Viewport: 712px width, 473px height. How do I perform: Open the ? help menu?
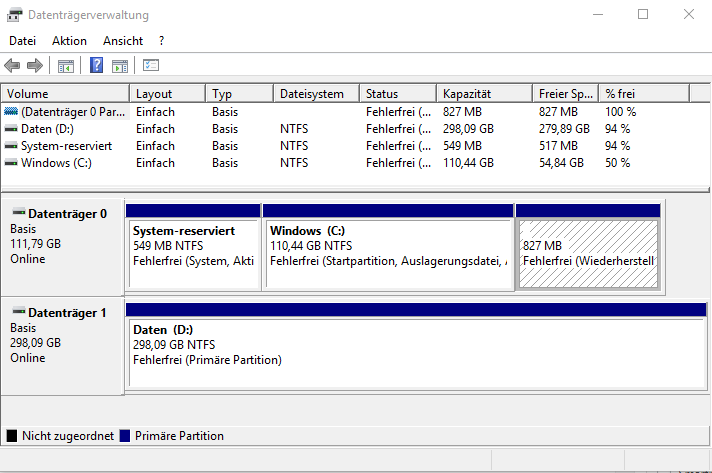click(161, 41)
